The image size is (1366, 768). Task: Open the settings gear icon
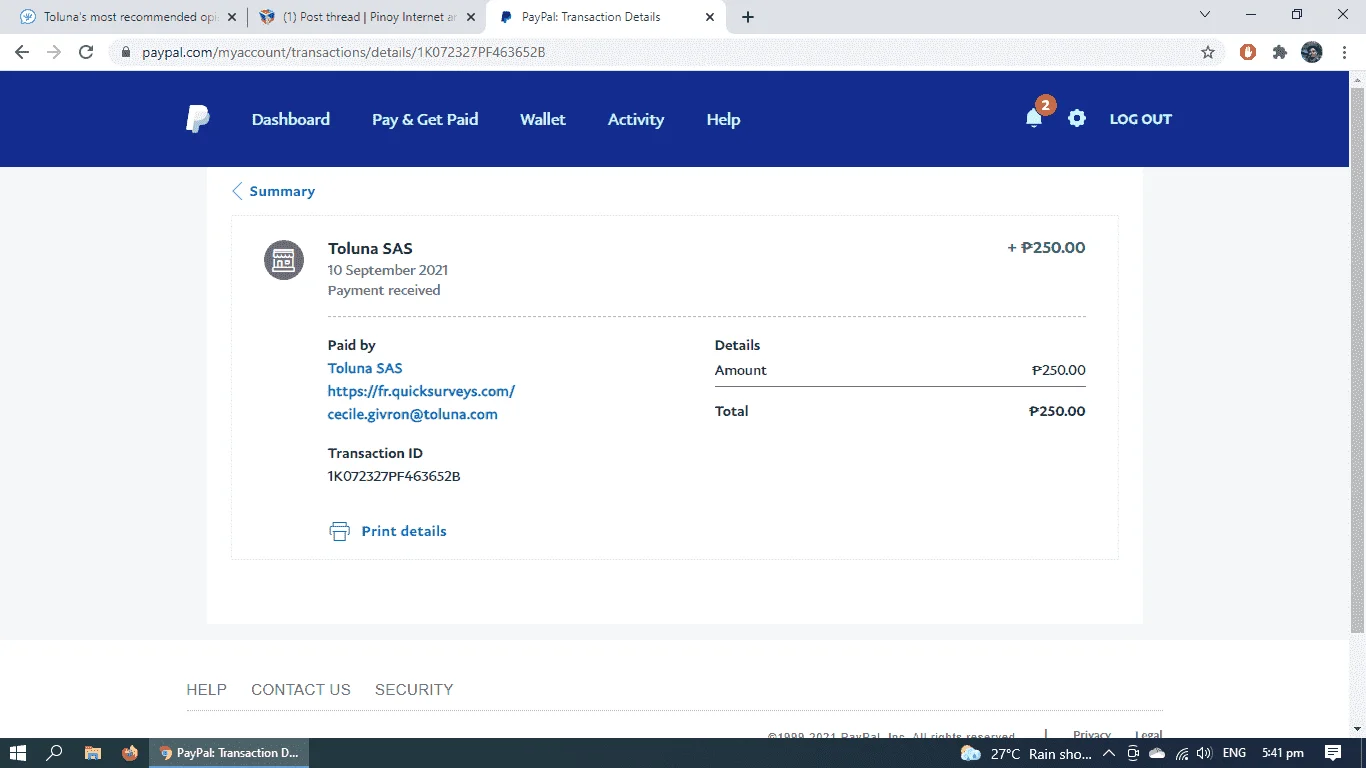click(x=1076, y=118)
